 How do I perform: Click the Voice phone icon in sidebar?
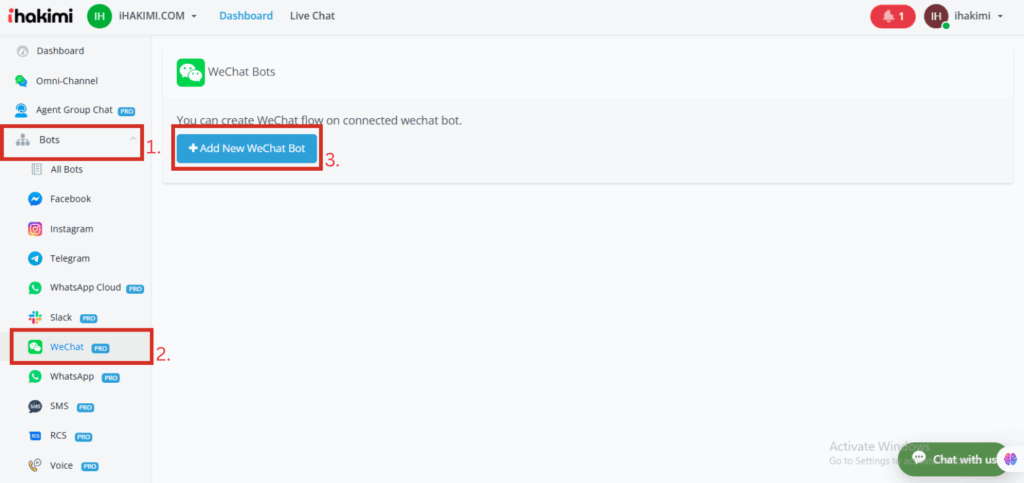pyautogui.click(x=35, y=466)
